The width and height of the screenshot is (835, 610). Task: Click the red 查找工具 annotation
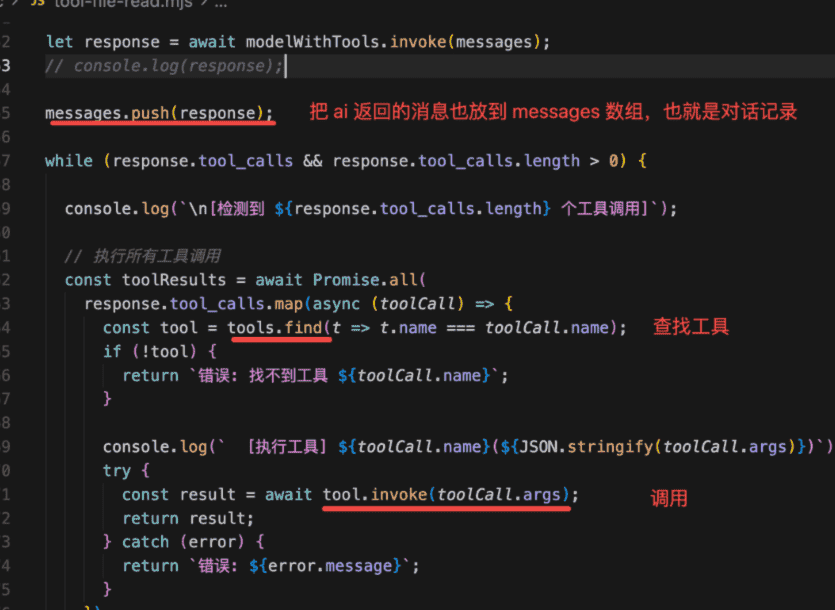pyautogui.click(x=691, y=327)
